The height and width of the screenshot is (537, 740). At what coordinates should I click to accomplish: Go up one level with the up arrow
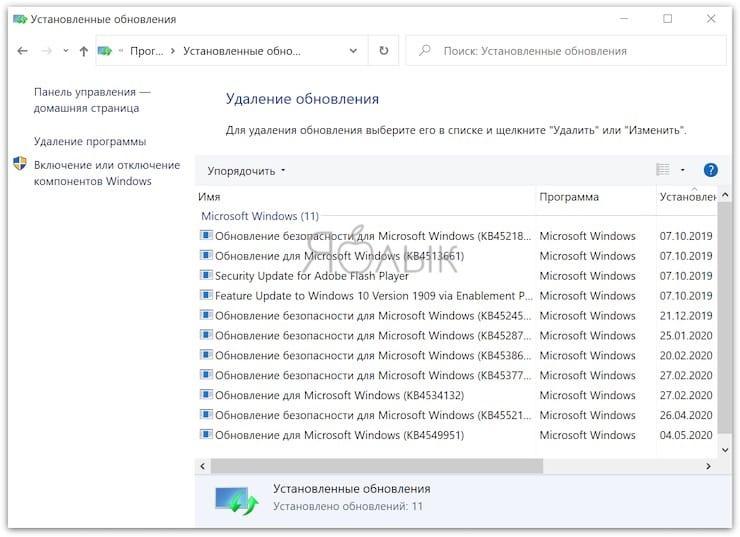pos(84,51)
